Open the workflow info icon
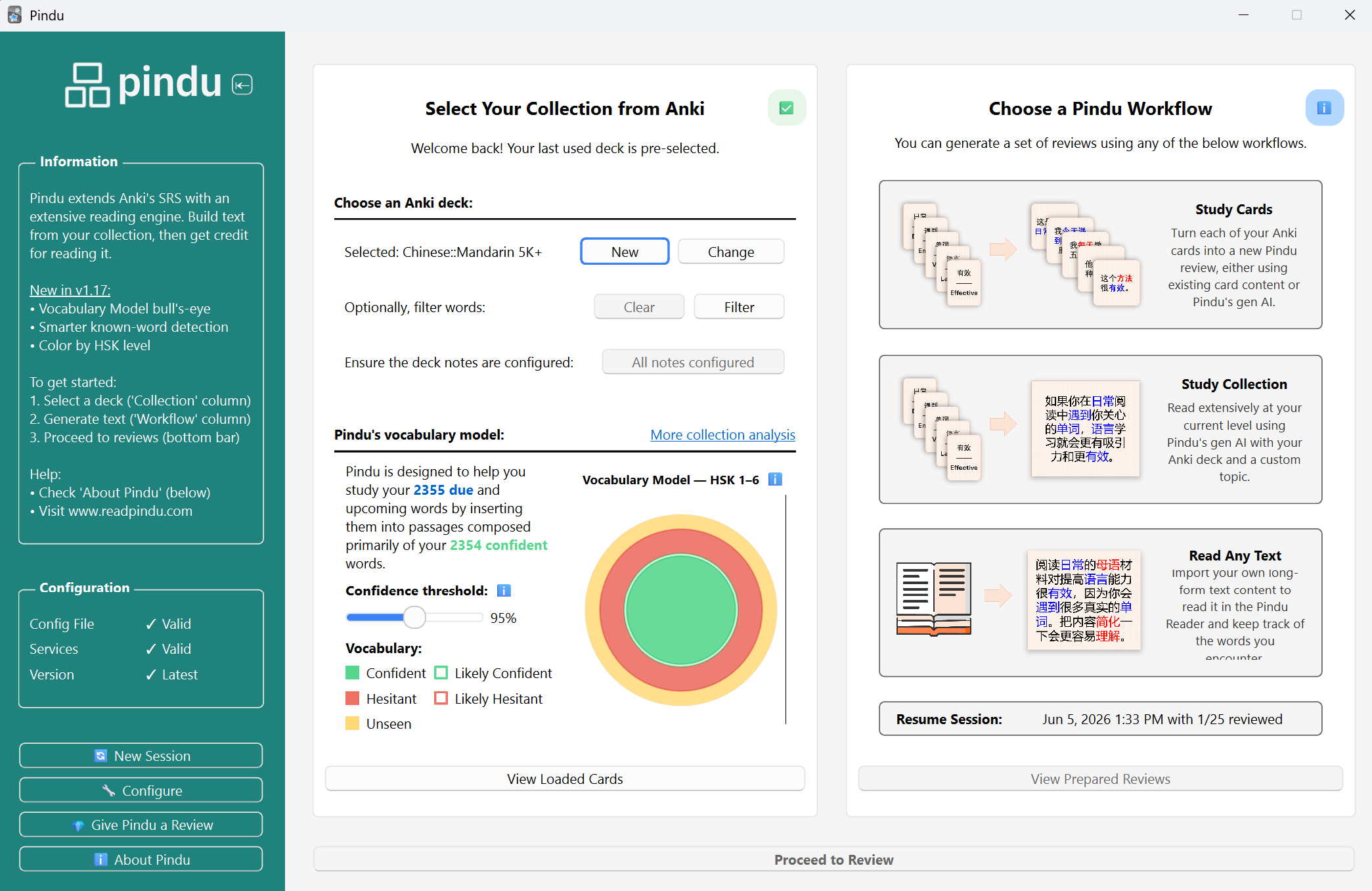This screenshot has height=891, width=1372. (1324, 108)
